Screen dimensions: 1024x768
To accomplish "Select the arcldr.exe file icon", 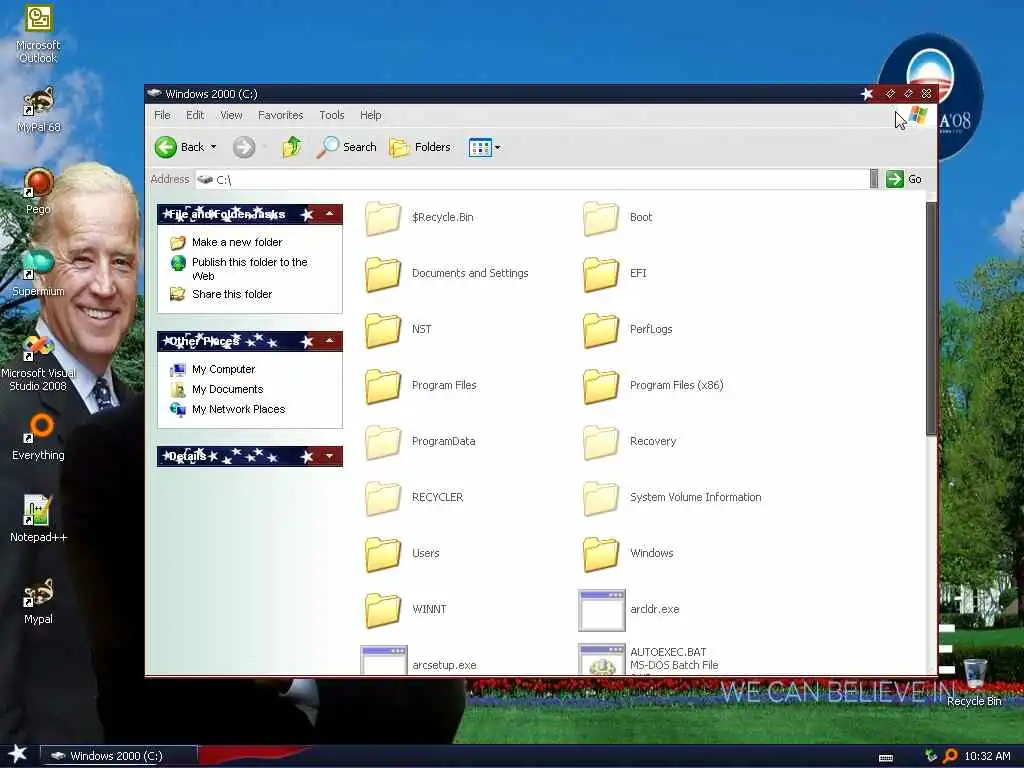I will coord(601,611).
